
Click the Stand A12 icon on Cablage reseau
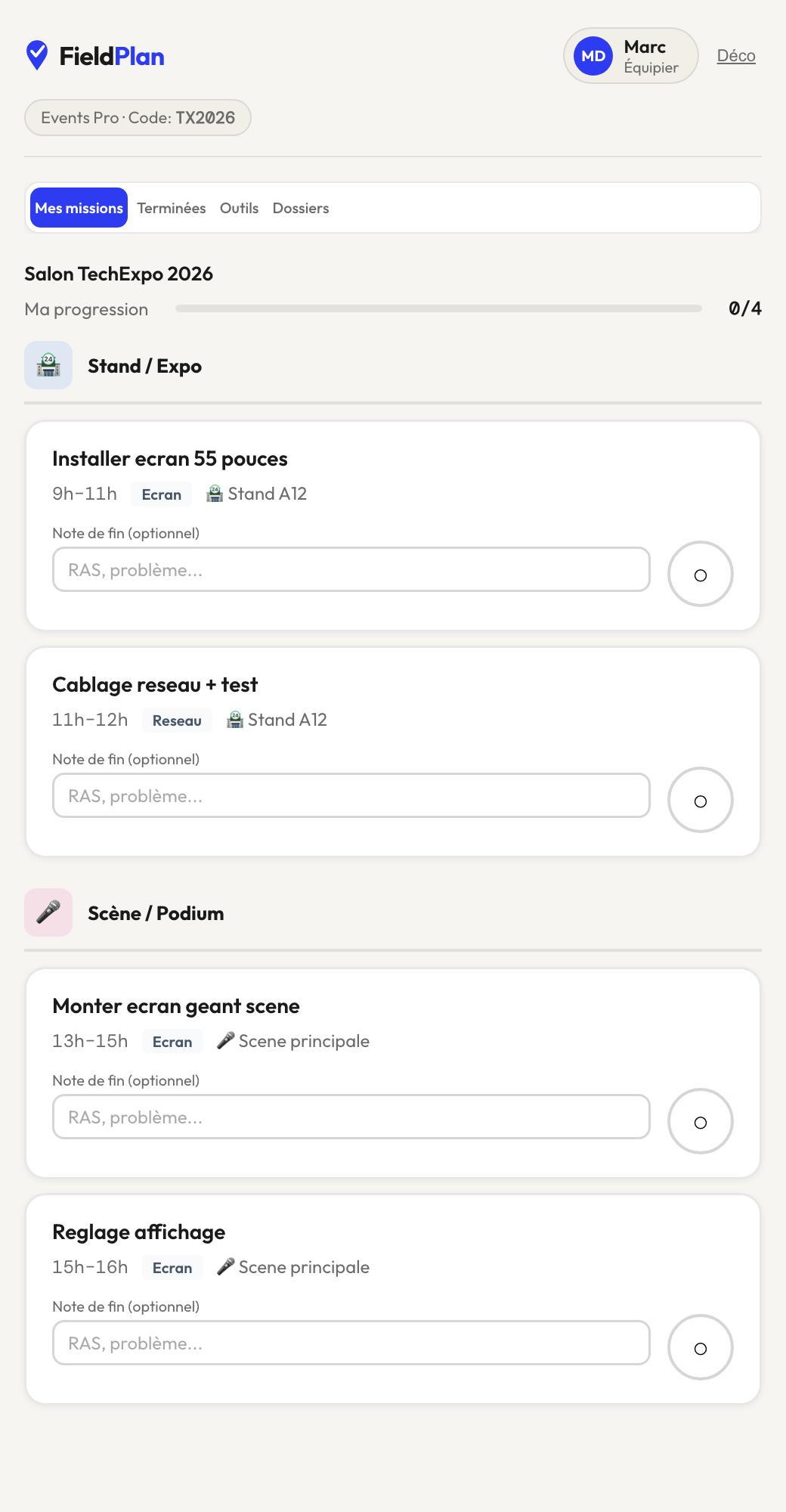click(235, 720)
